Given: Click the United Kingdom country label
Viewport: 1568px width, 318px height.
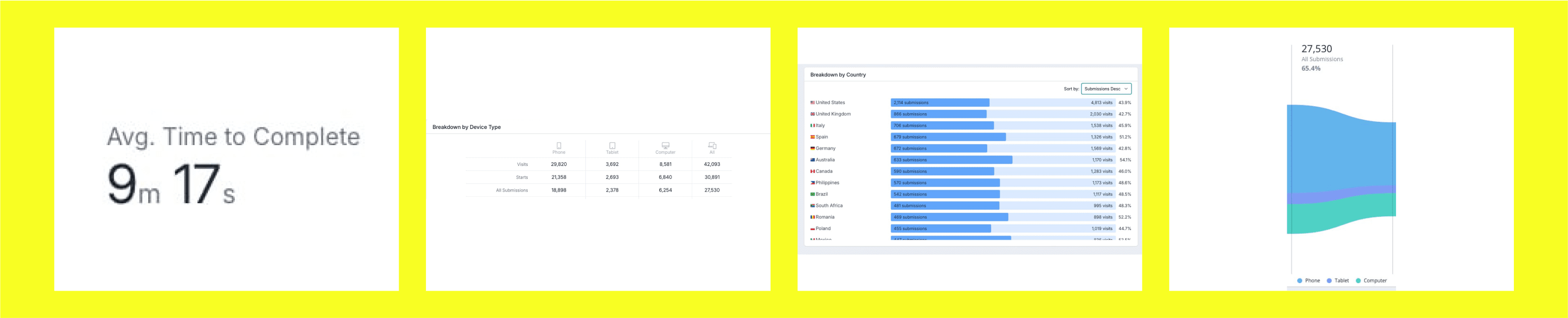Looking at the screenshot, I should [x=833, y=114].
